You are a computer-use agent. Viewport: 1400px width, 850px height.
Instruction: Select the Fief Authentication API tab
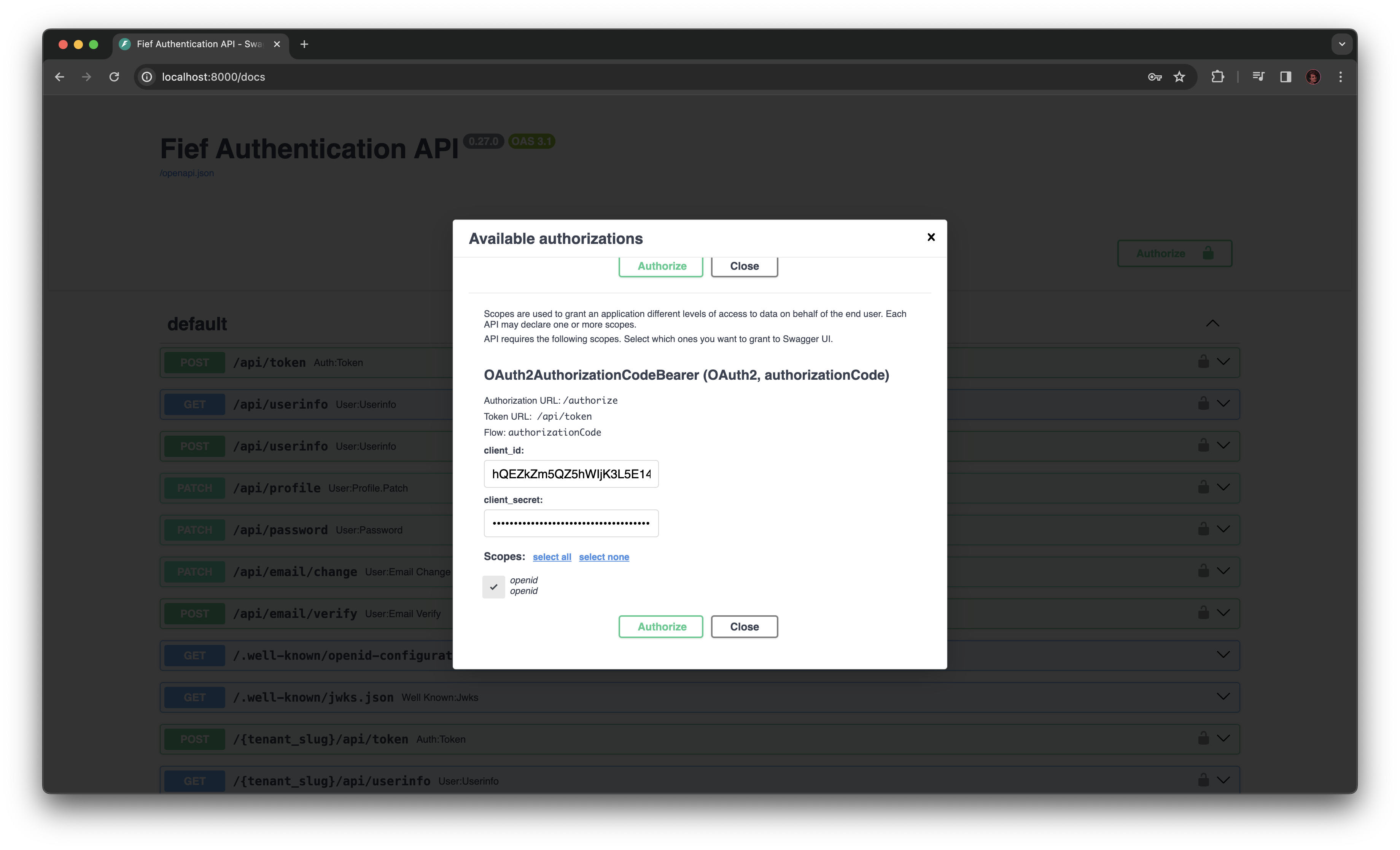coord(200,44)
